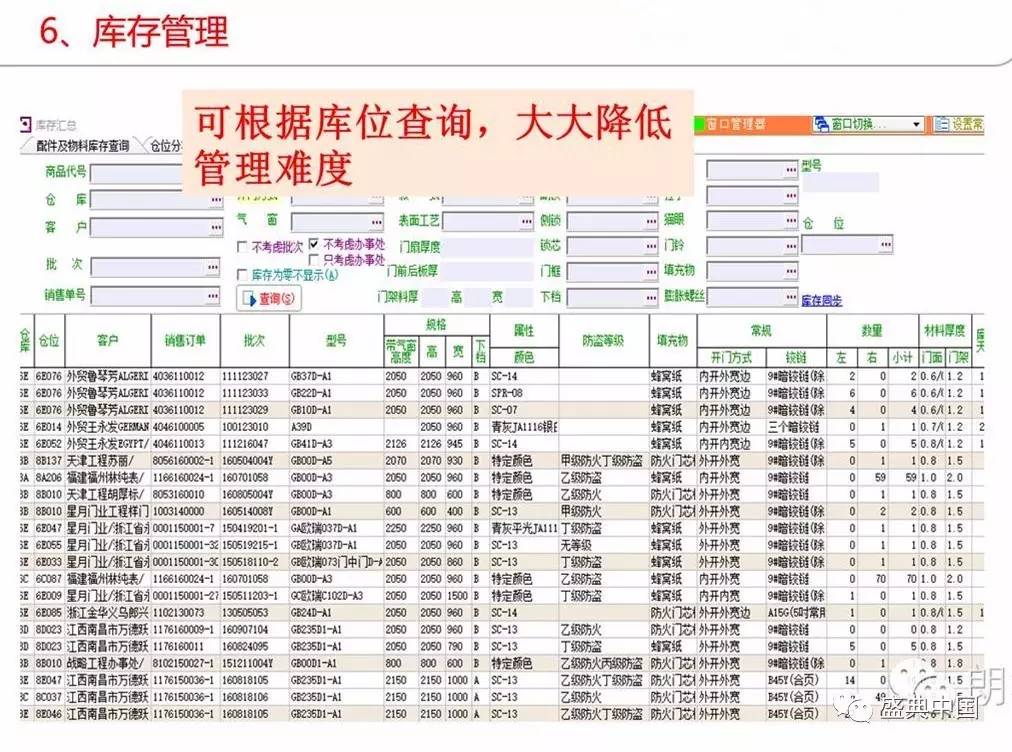Click ellipsis lookup icon for 仓位 field
This screenshot has width=1012, height=752.
[885, 244]
